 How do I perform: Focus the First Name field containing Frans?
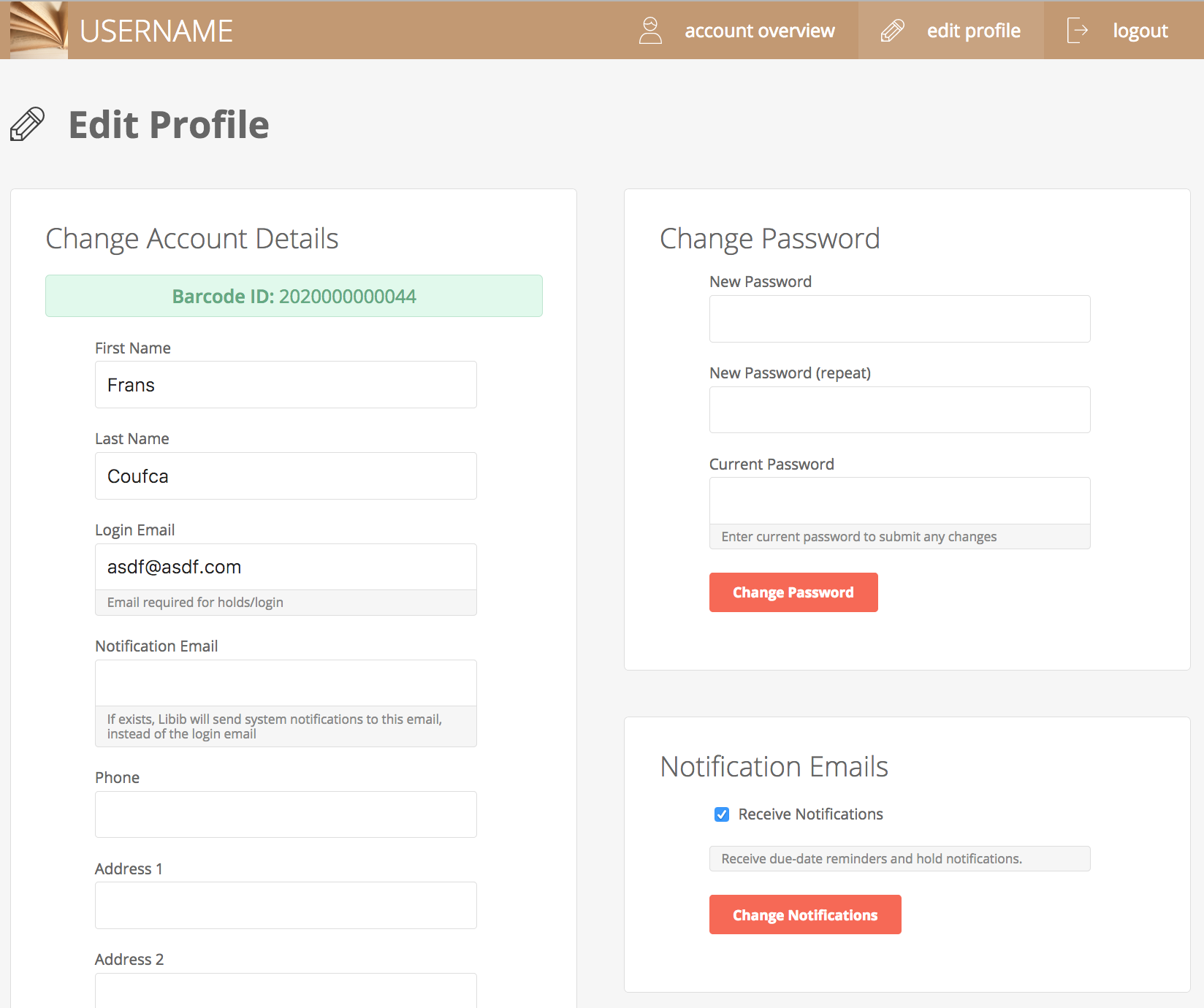pos(286,385)
